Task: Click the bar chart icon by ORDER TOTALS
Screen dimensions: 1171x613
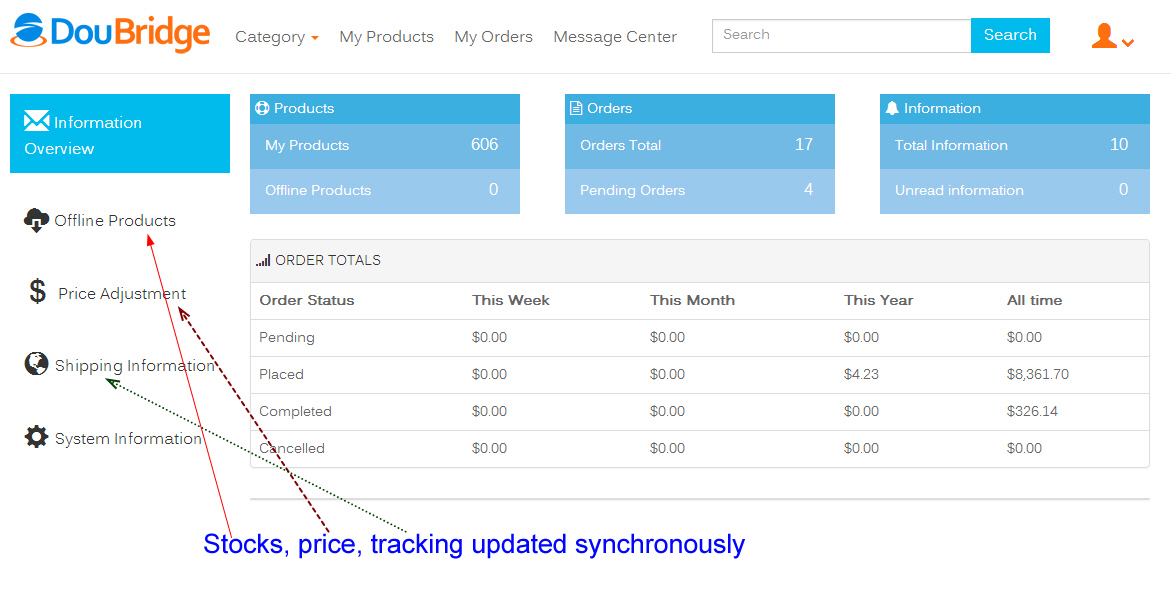Action: tap(263, 261)
